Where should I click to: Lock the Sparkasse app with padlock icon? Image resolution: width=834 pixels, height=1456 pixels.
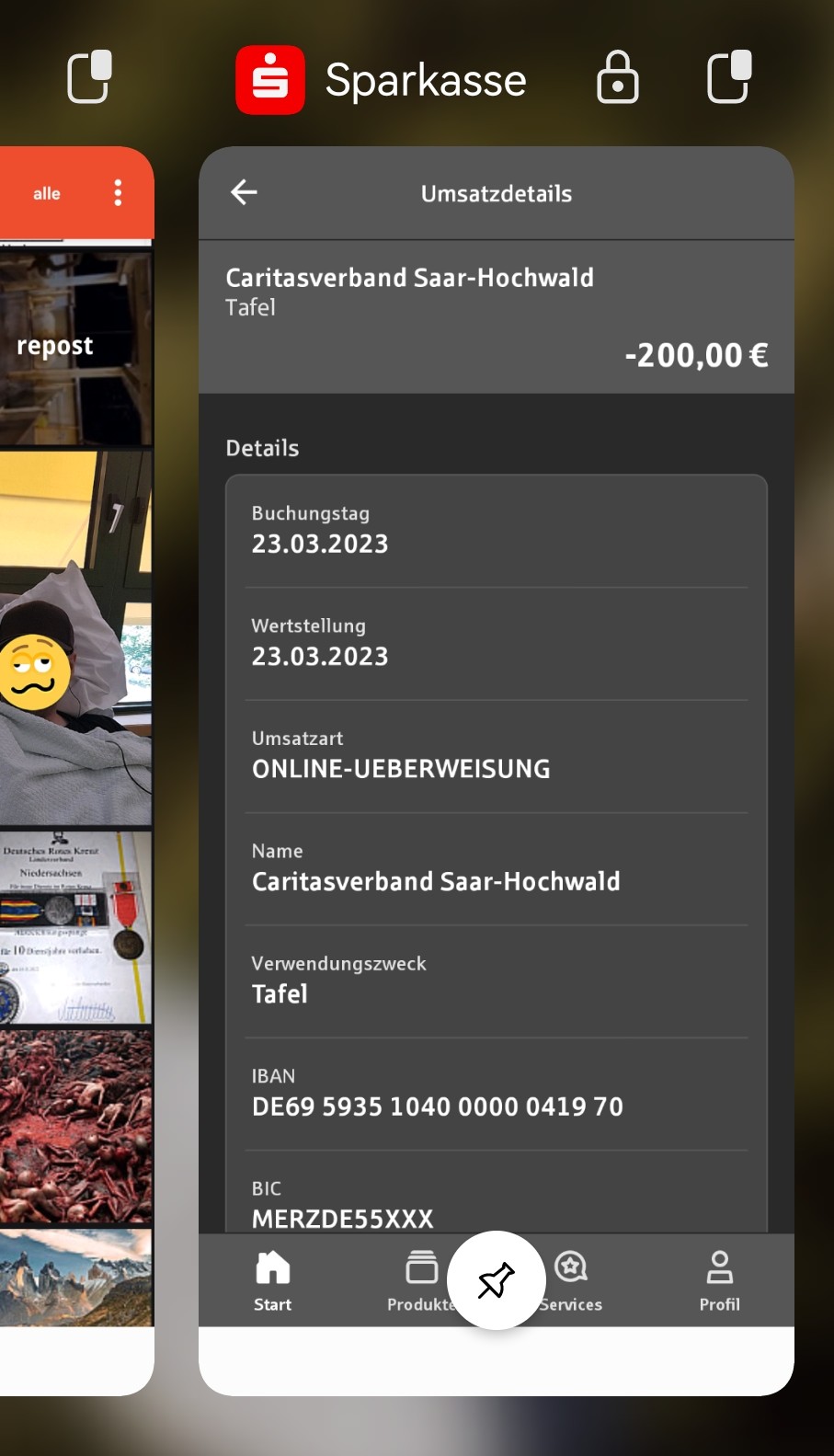tap(618, 77)
